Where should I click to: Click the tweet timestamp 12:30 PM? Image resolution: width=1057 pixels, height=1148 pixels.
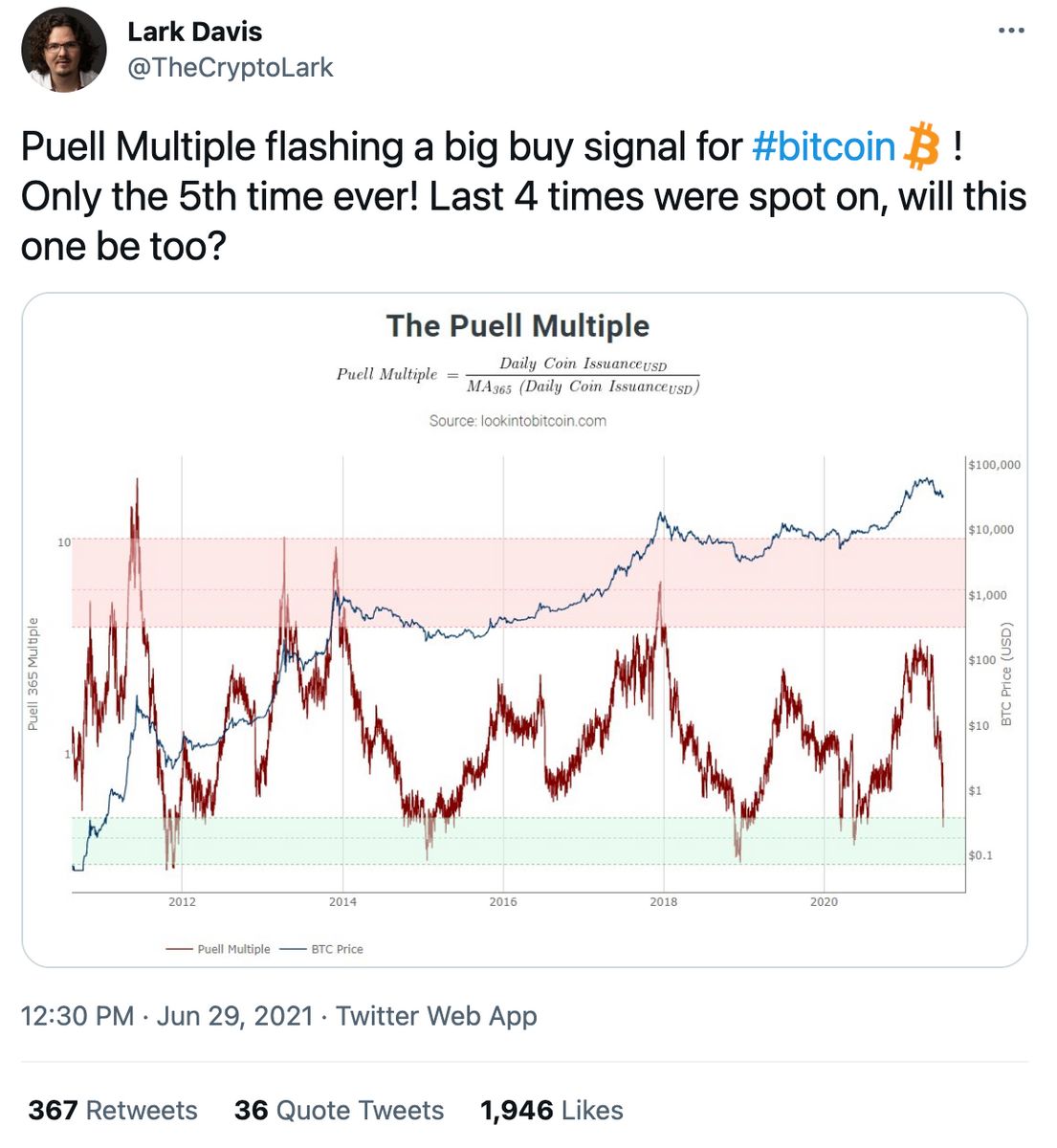(x=77, y=1016)
